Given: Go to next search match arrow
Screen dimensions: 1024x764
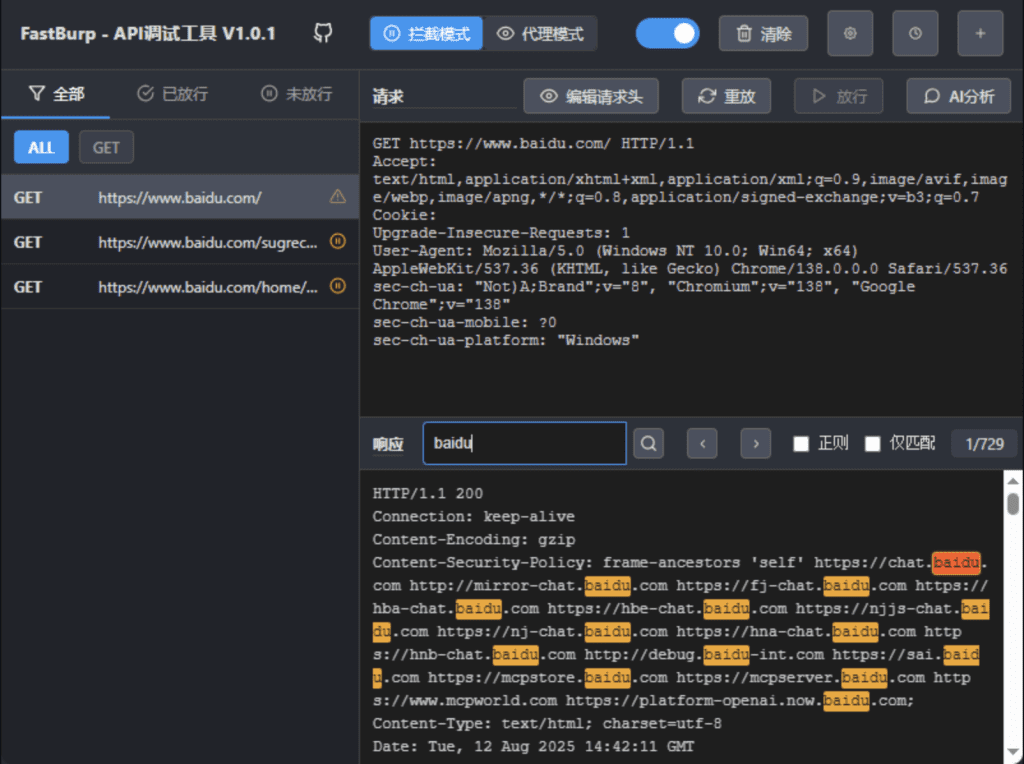Looking at the screenshot, I should [x=756, y=443].
